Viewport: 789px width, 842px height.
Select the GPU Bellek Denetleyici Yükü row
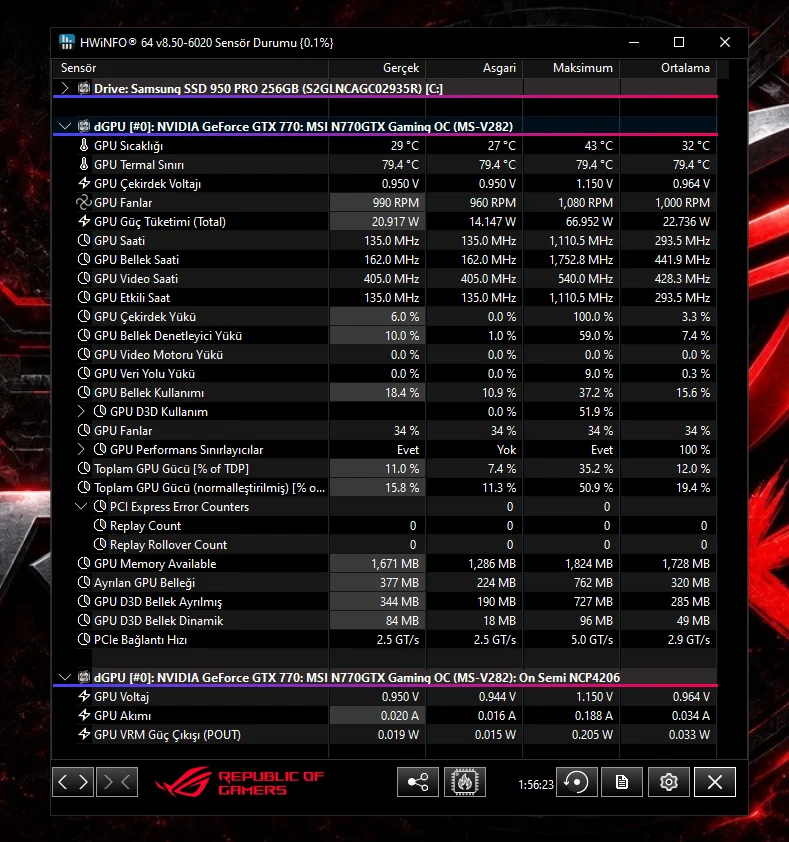click(385, 336)
